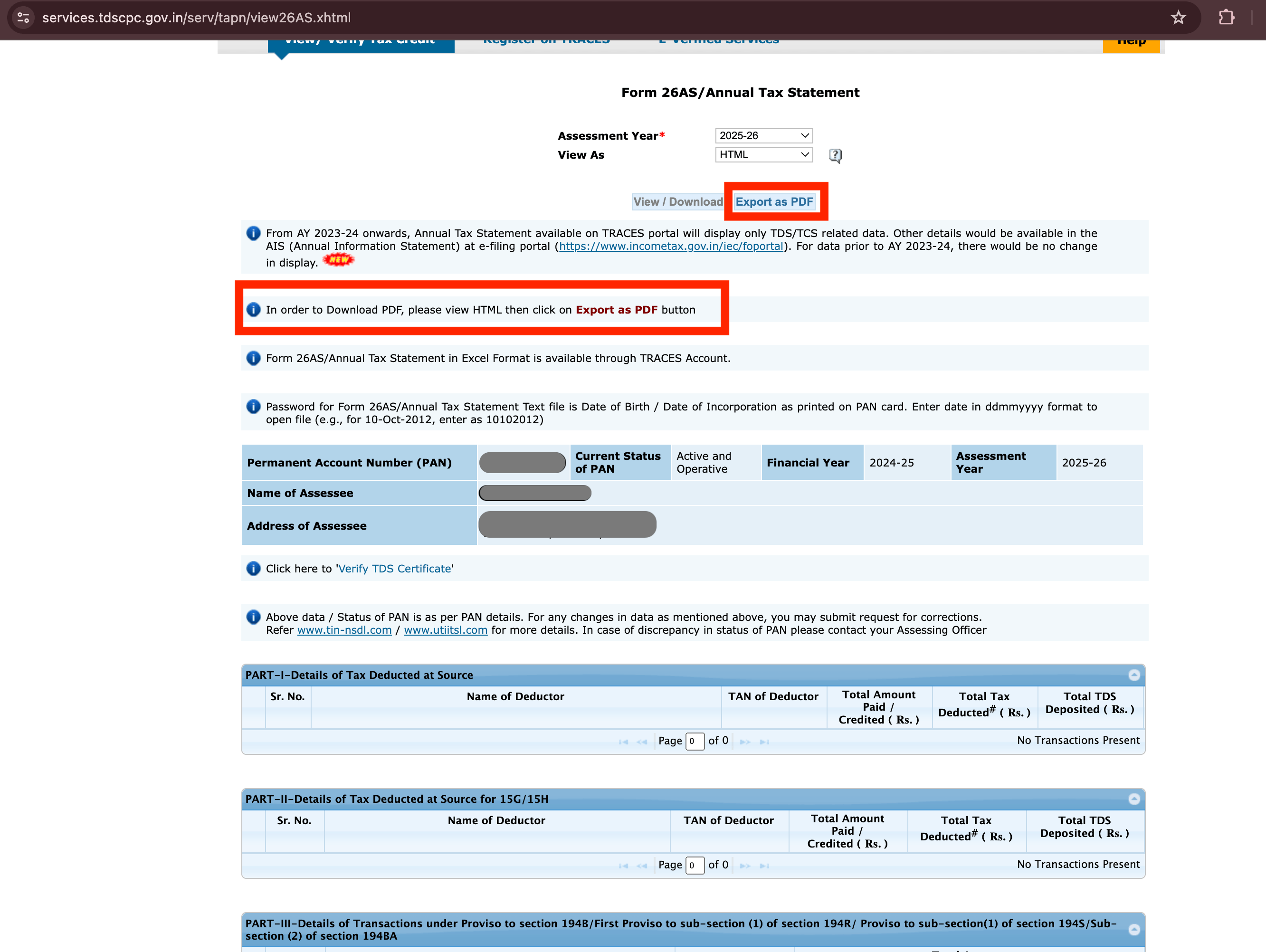Click info icon beside Password notice

click(253, 407)
